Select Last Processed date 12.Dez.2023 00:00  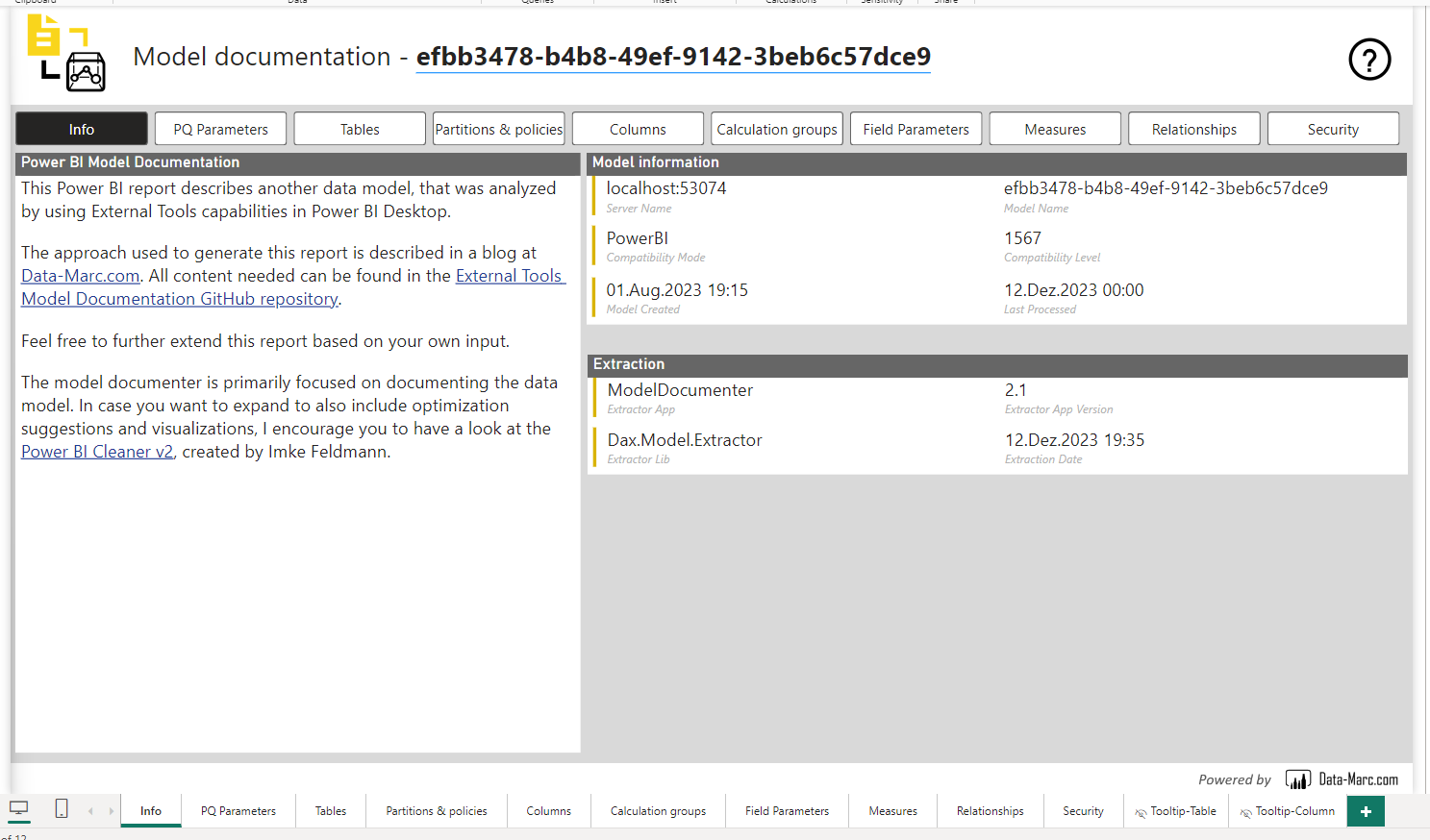click(x=1074, y=290)
